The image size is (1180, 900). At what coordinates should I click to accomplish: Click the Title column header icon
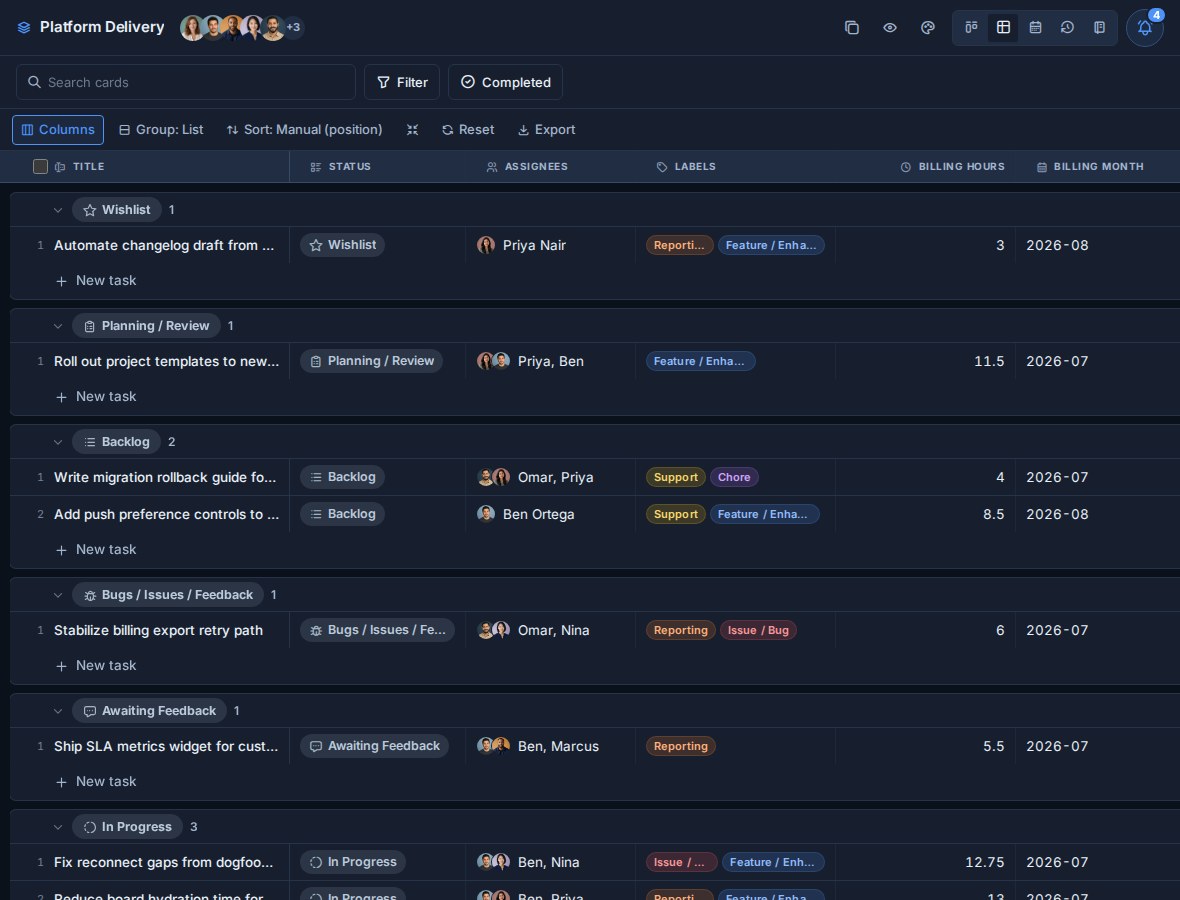click(60, 166)
